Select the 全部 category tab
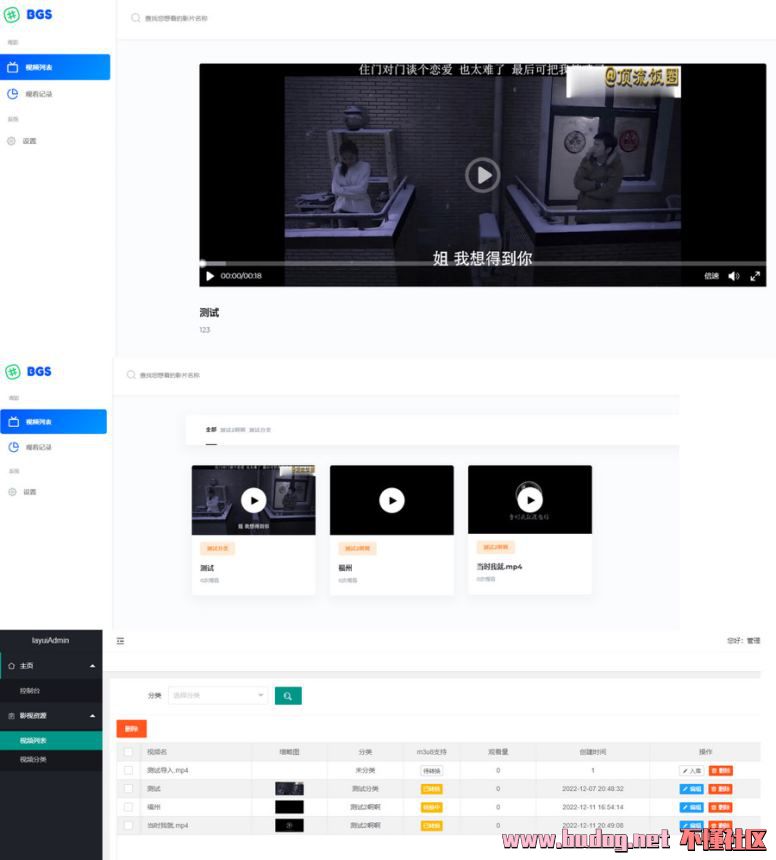Viewport: 776px width, 860px height. 211,429
